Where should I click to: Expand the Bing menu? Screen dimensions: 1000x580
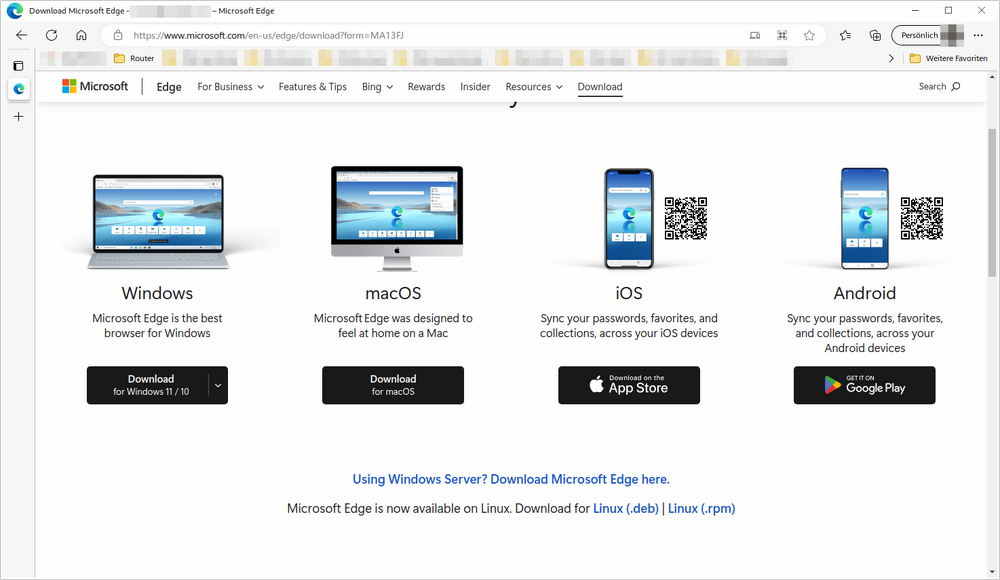[x=377, y=87]
